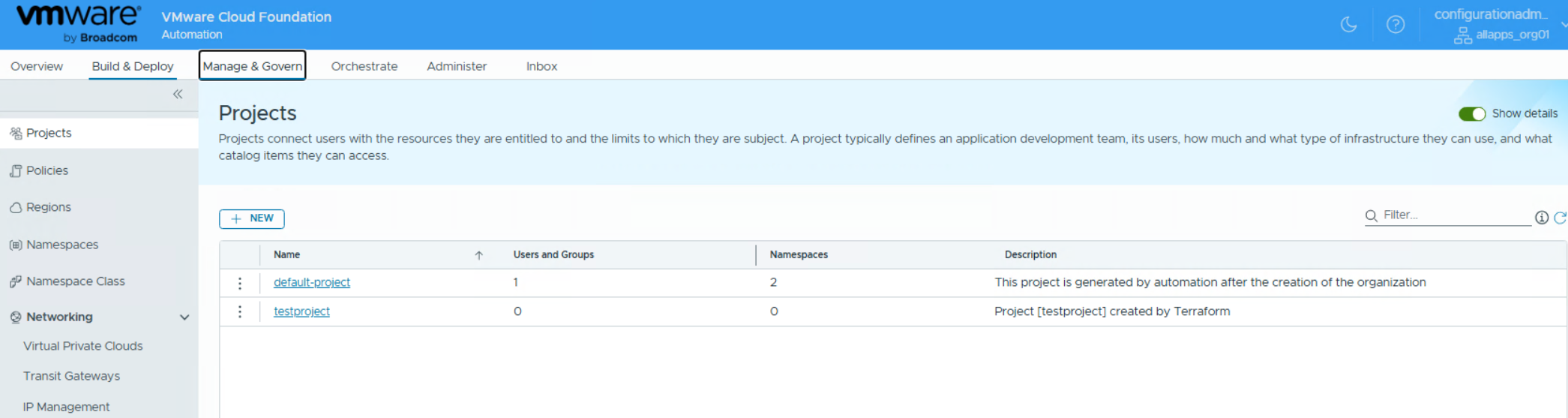
Task: Click the Filter search field
Action: tap(1455, 215)
